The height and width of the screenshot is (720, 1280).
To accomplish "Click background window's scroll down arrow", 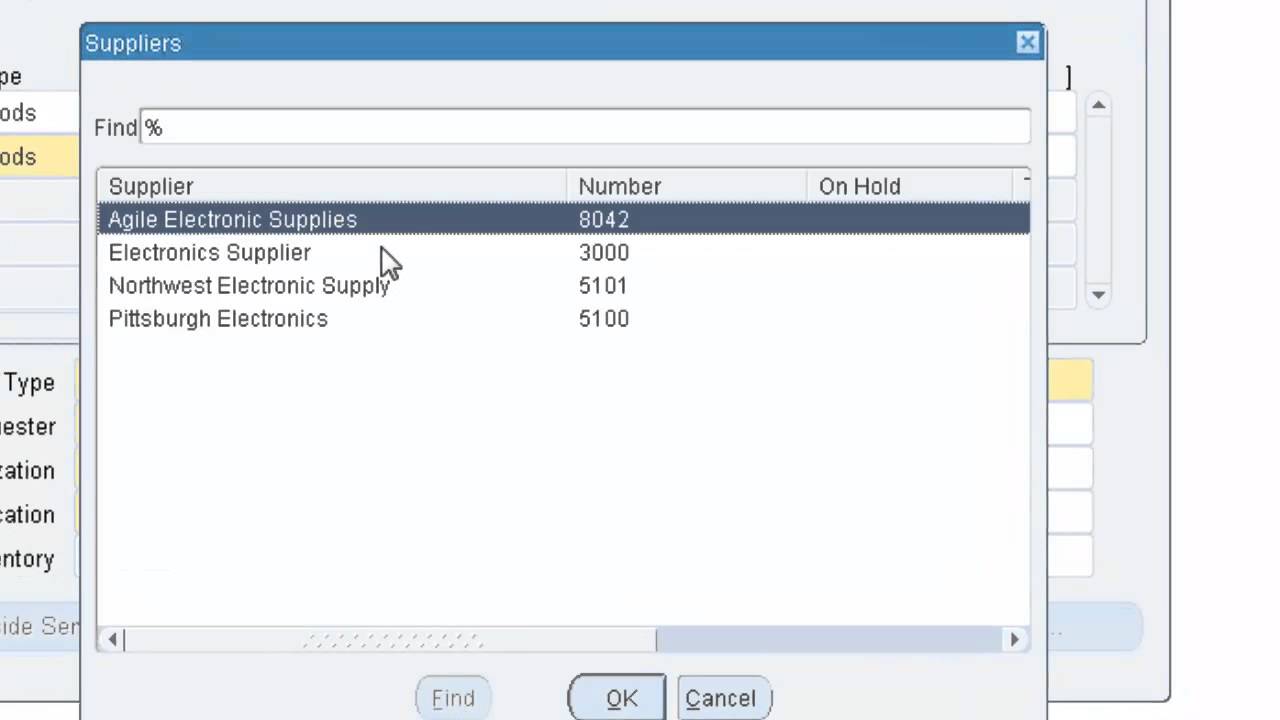I will (x=1098, y=294).
